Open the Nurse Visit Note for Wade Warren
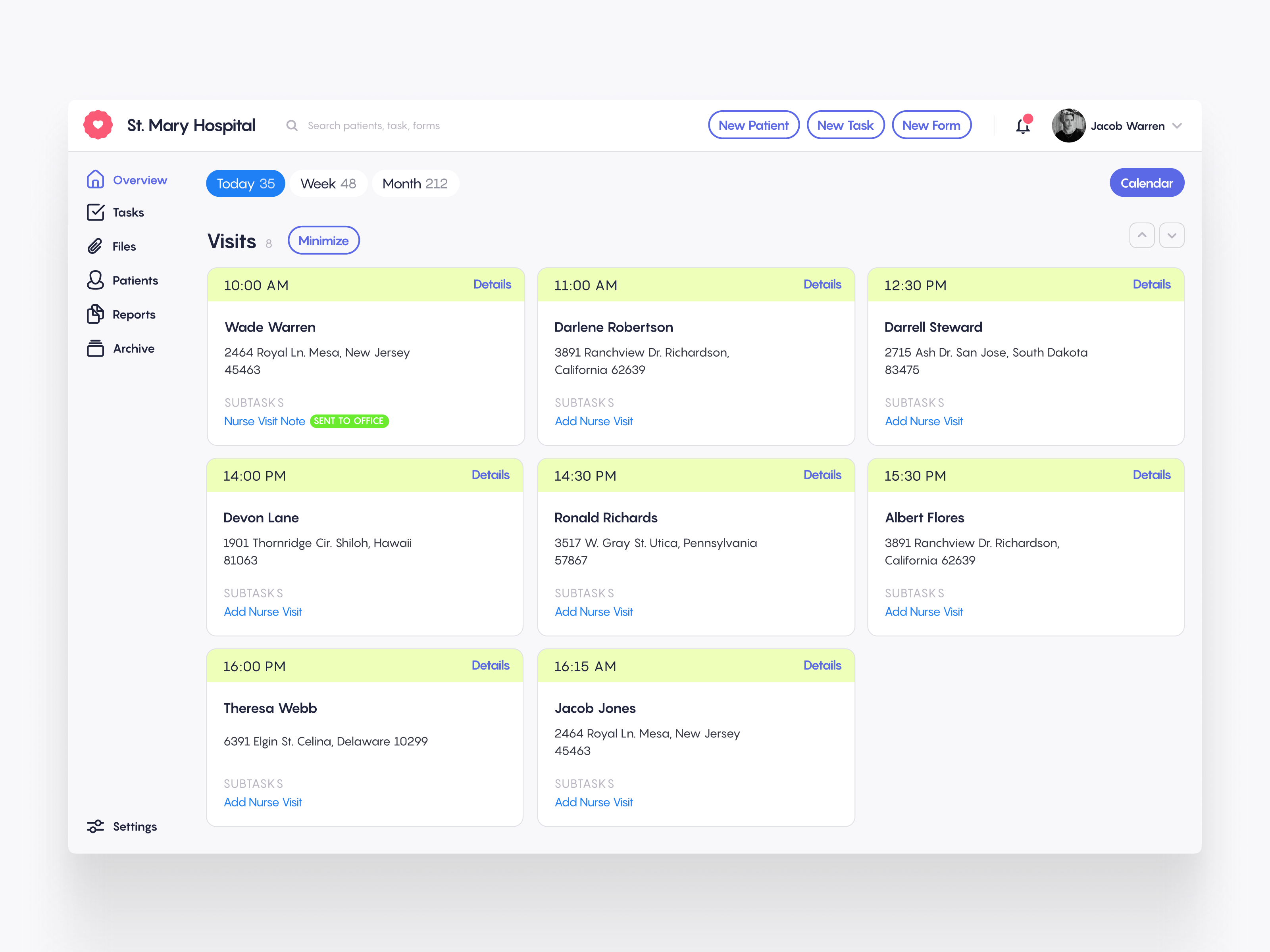This screenshot has width=1270, height=952. [264, 420]
